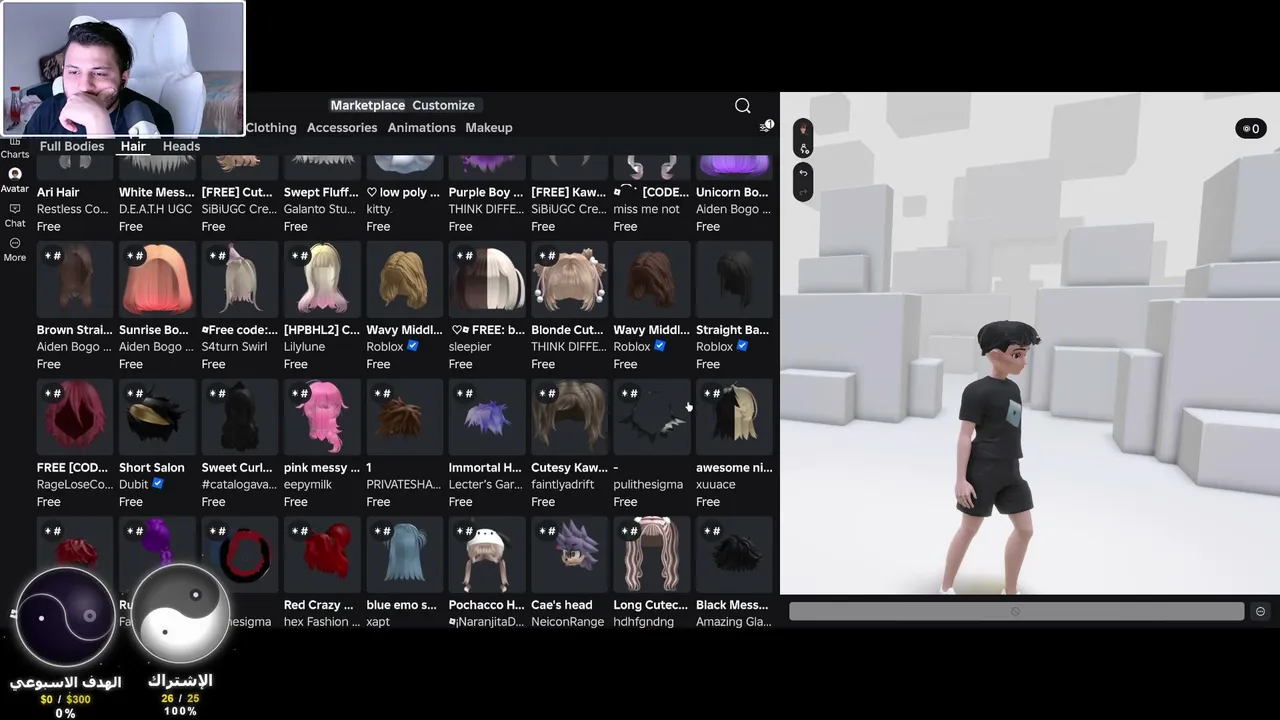Select the [HPBHL2] C... blonde-pink hair
Screen dimensions: 1280x720
pos(322,280)
